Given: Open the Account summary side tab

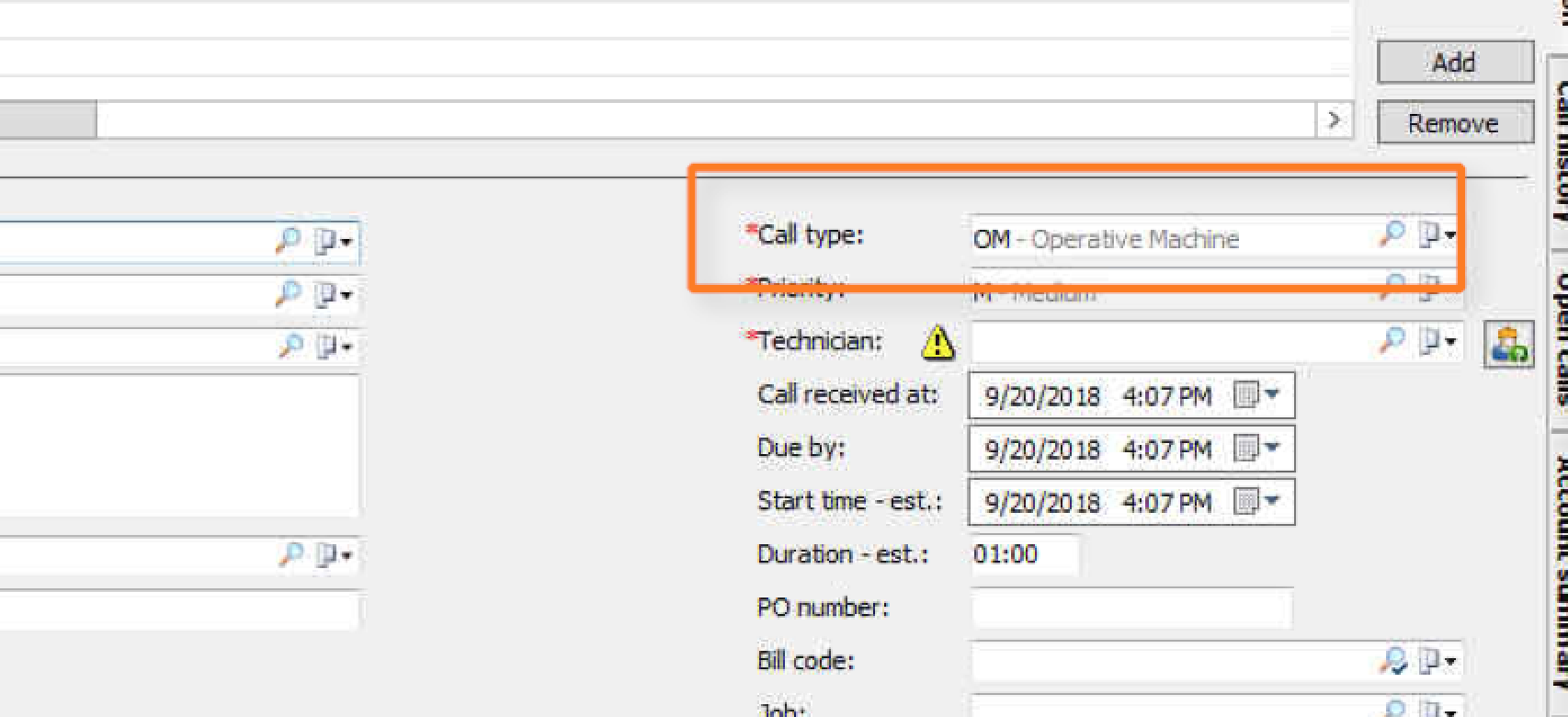Looking at the screenshot, I should click(1560, 575).
